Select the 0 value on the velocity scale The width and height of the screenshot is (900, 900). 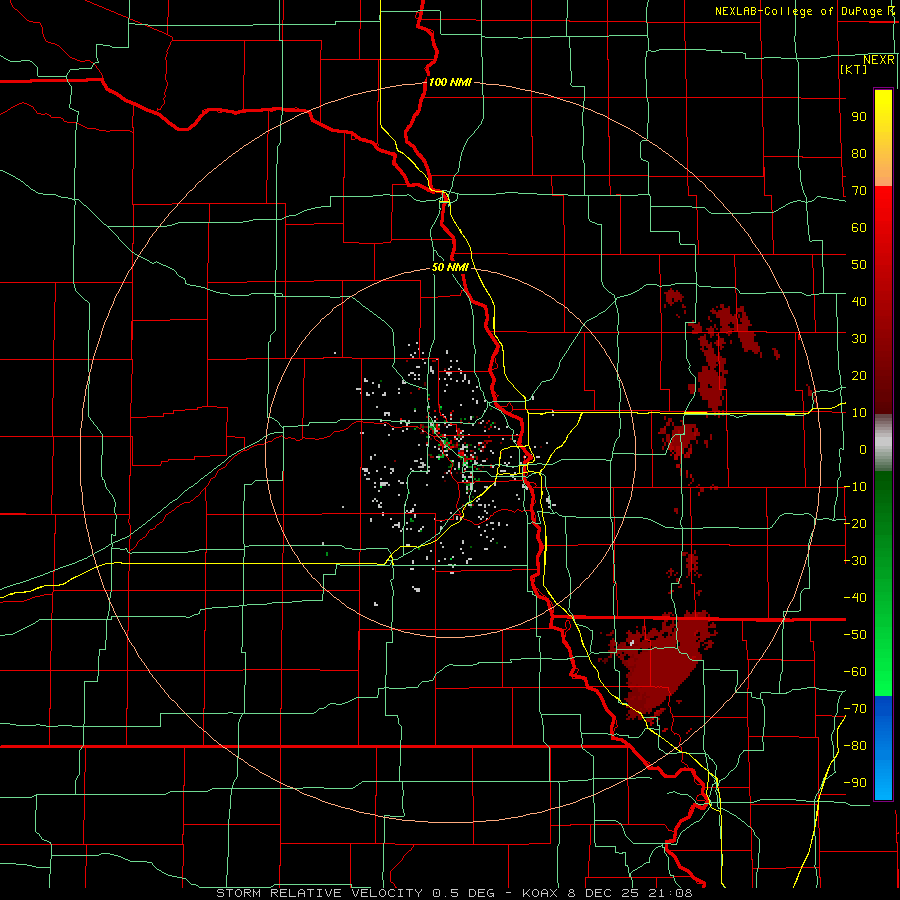pos(863,449)
